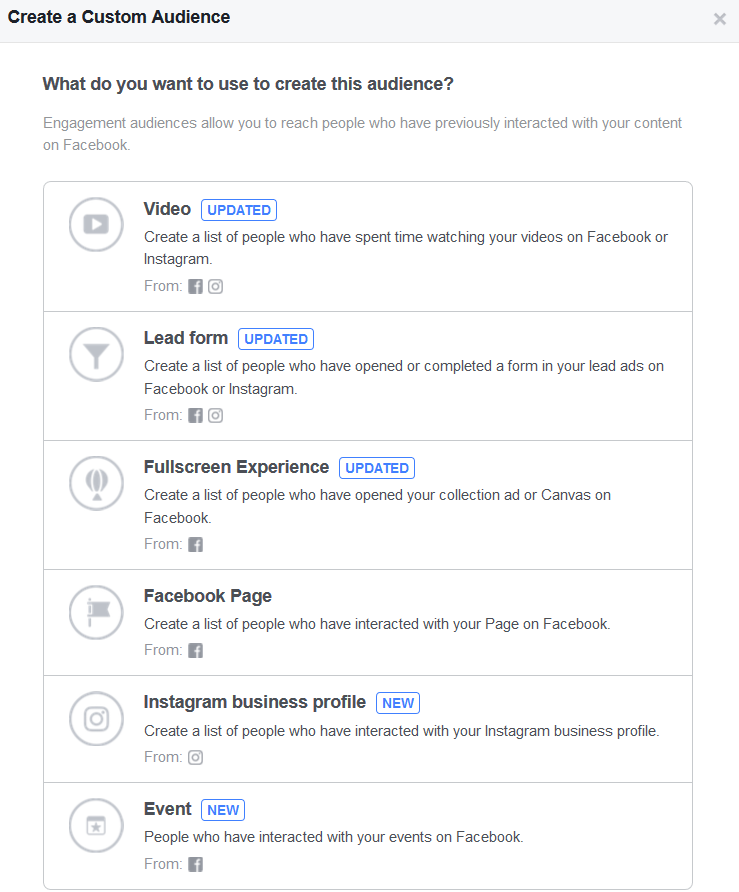Click Facebook source icon under Event
This screenshot has width=739, height=892.
click(x=196, y=864)
